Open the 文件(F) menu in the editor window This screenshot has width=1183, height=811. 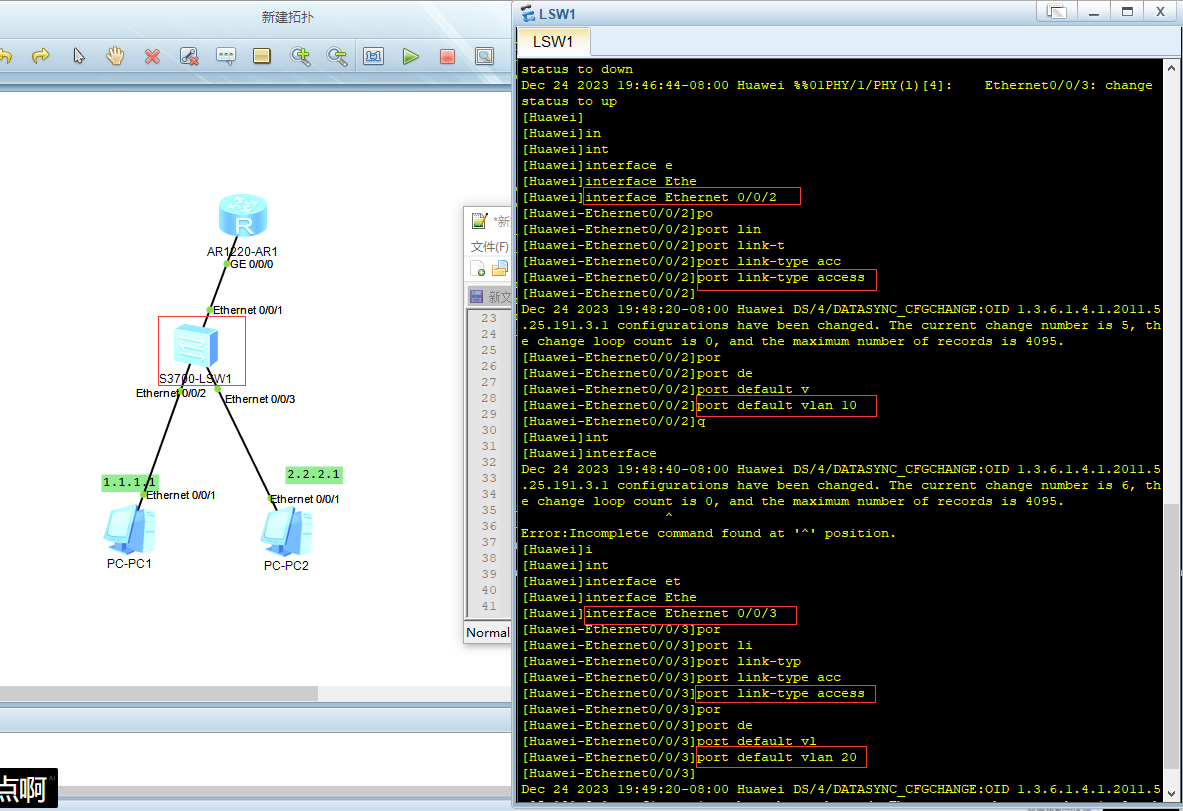pos(489,247)
